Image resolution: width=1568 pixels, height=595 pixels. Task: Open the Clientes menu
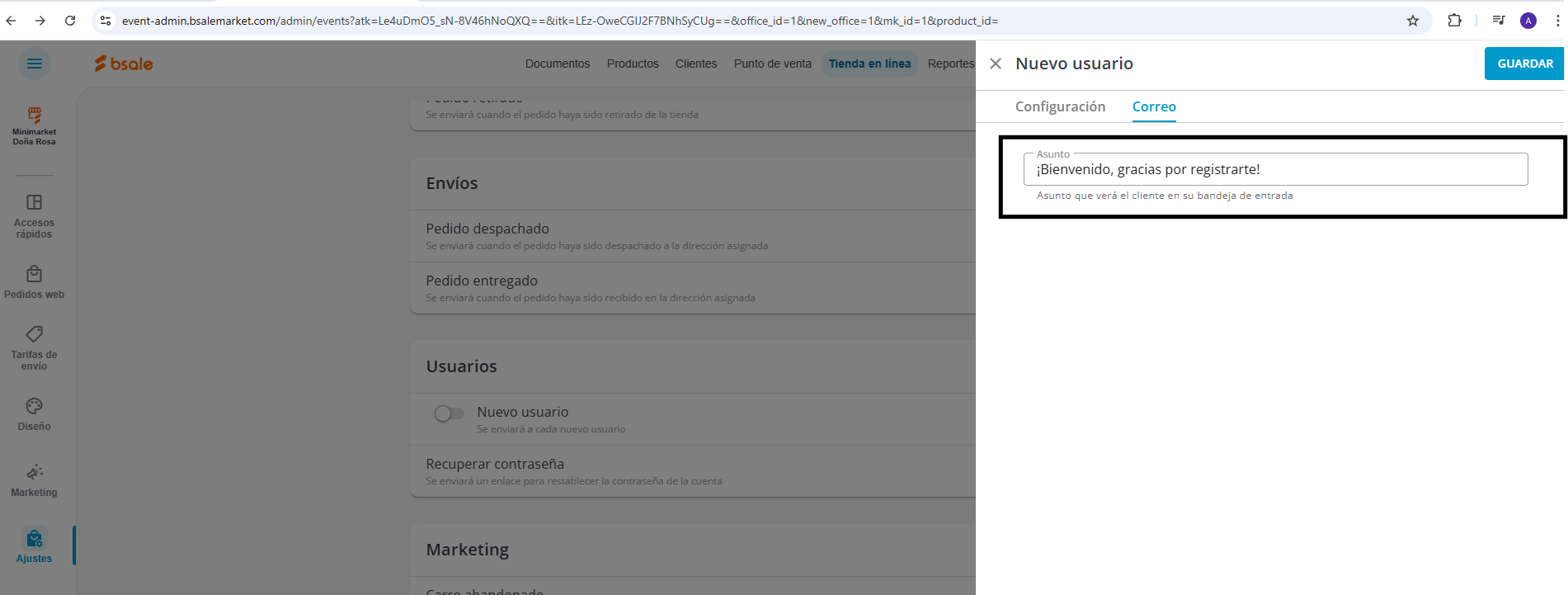[696, 64]
